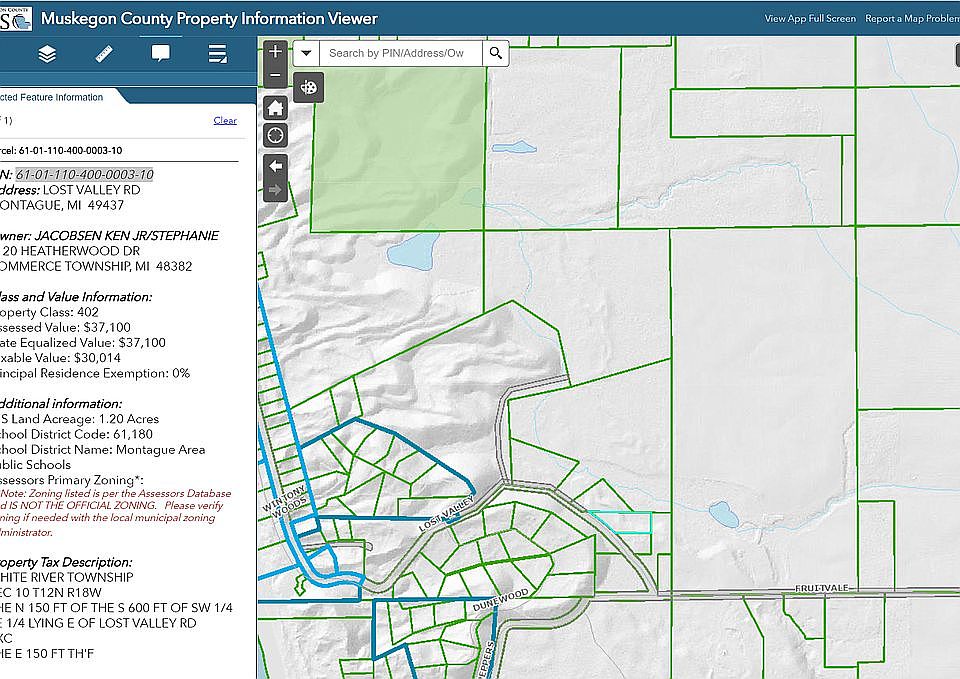Click owner name JACOBSEN KEN JR/STEPHANIE
Screen dimensions: 960x679
tap(126, 236)
